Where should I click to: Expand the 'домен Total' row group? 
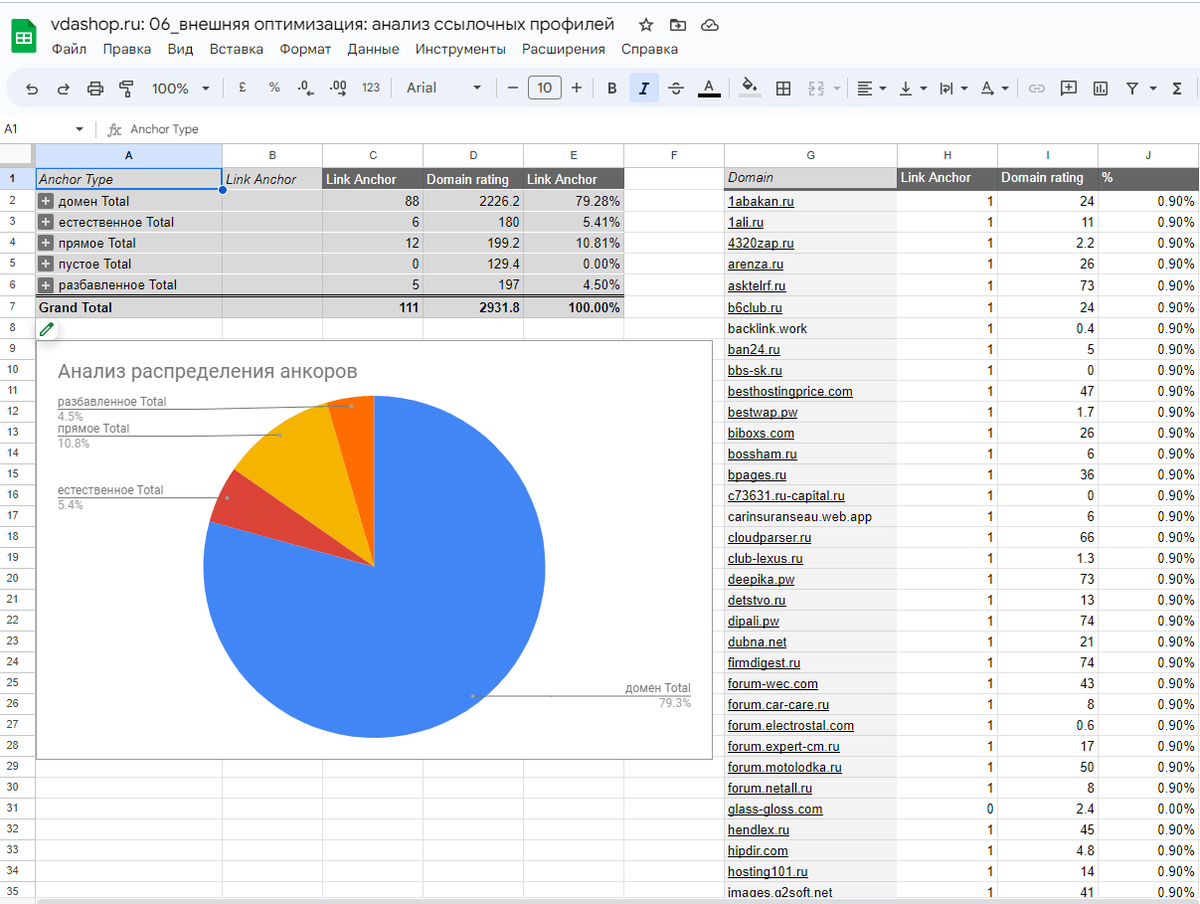point(45,201)
